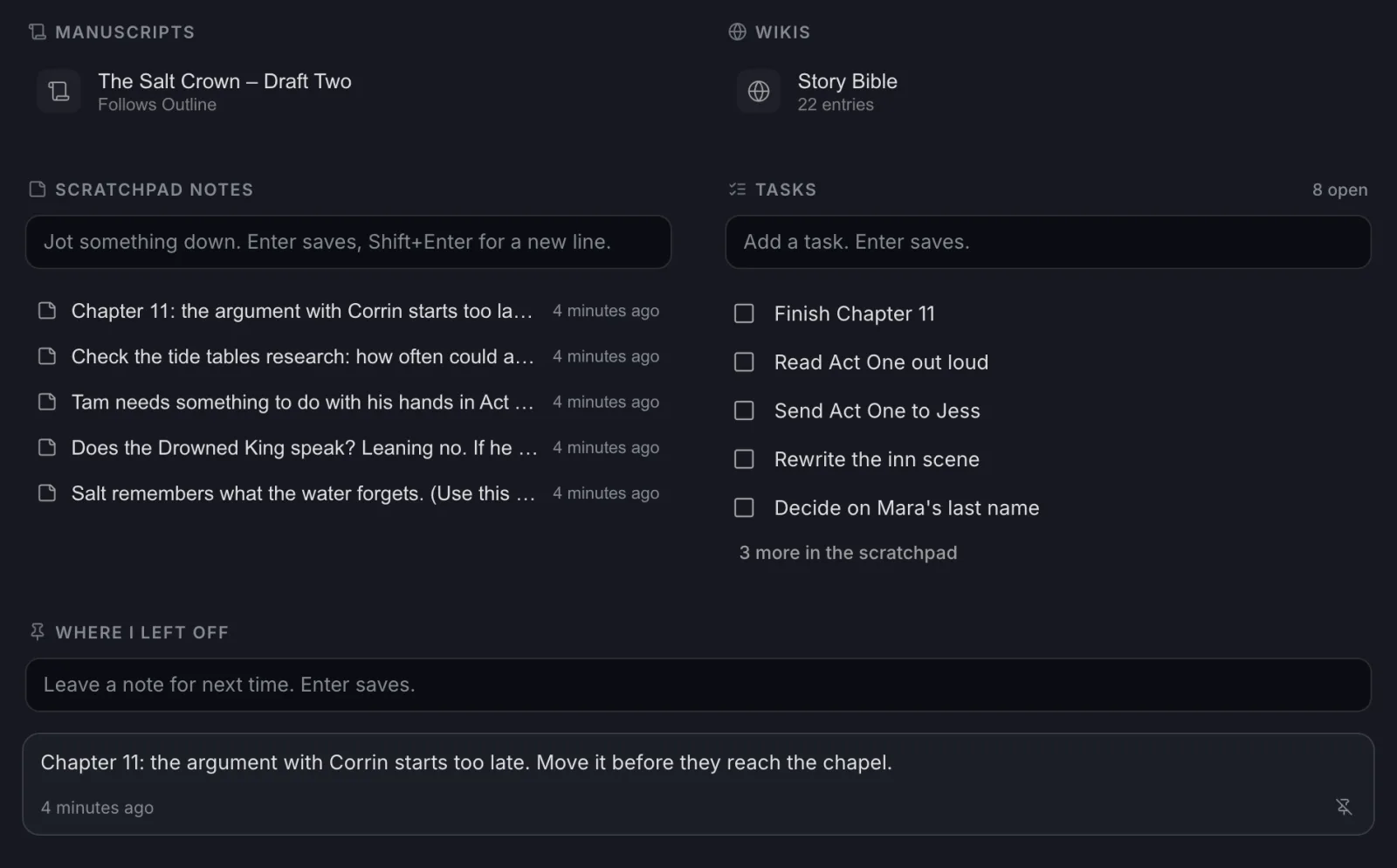
Task: Click the pinned Chapter 11 note text
Action: click(466, 762)
